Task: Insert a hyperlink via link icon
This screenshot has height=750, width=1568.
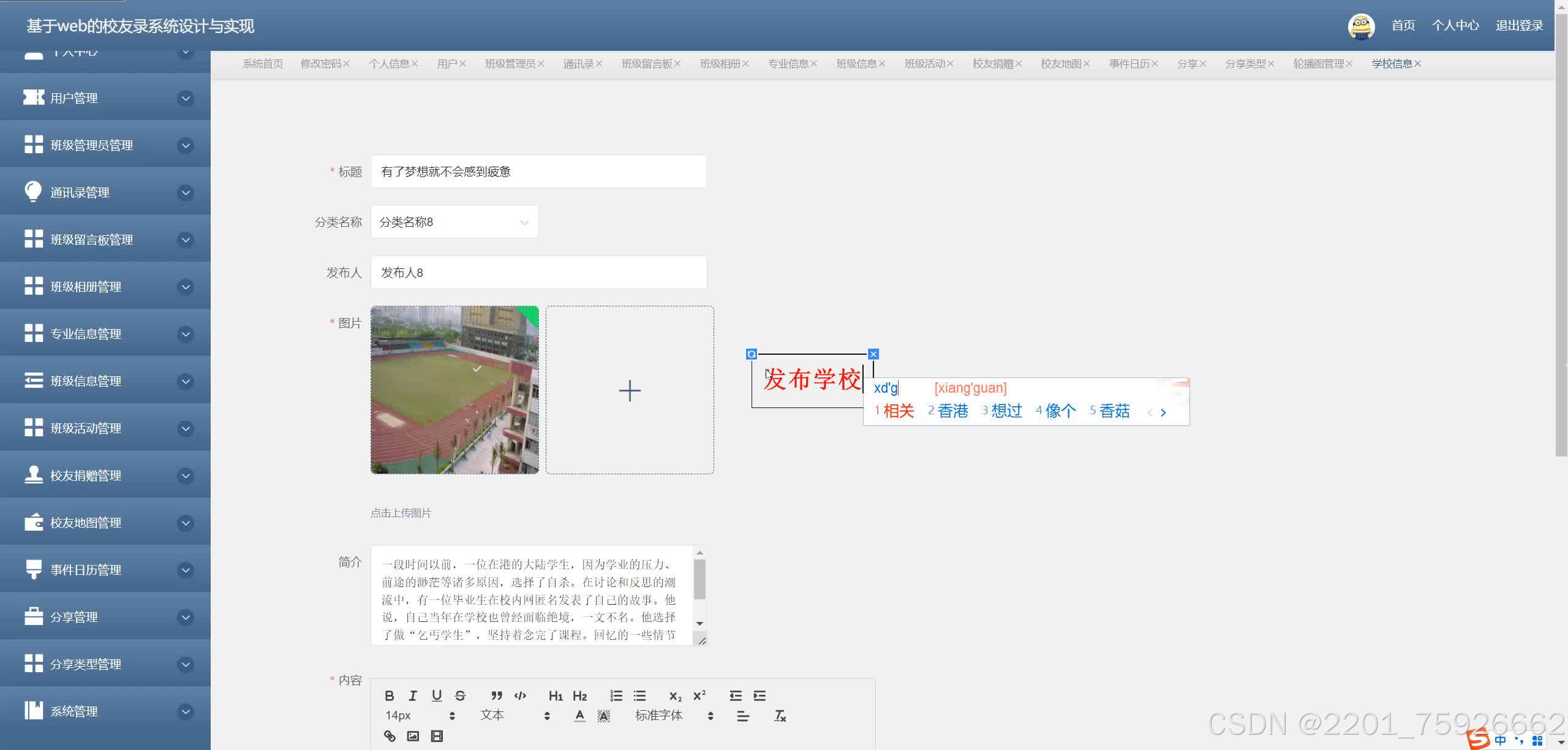Action: [390, 736]
